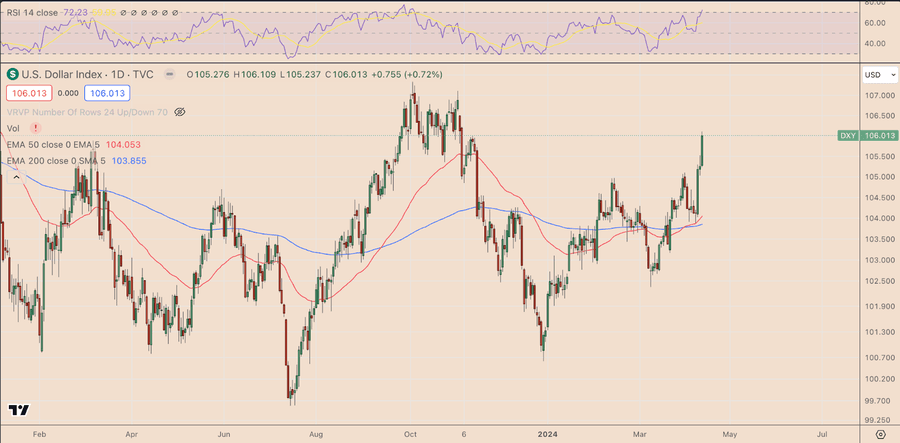Click the green dollar symbol logo
Screen dimensions: 900x443
[x=12, y=74]
